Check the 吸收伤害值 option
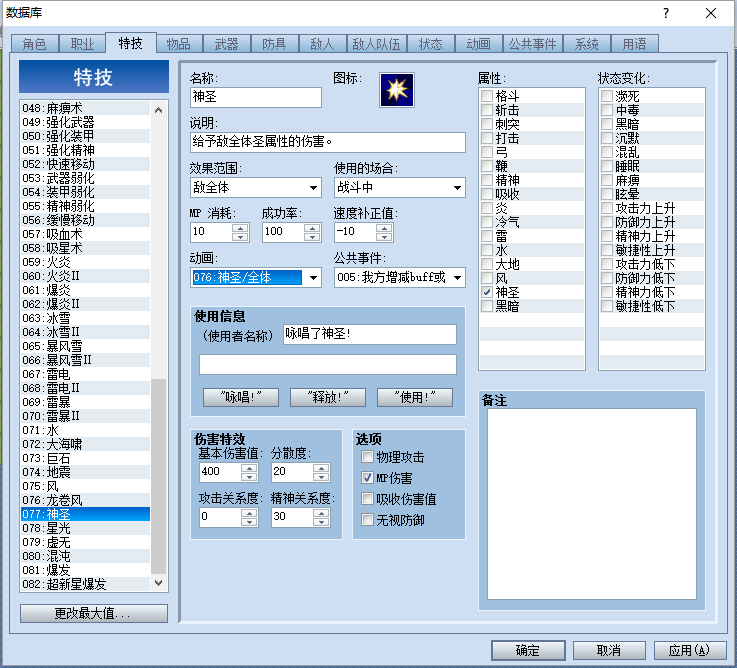This screenshot has width=737, height=668. pos(367,499)
